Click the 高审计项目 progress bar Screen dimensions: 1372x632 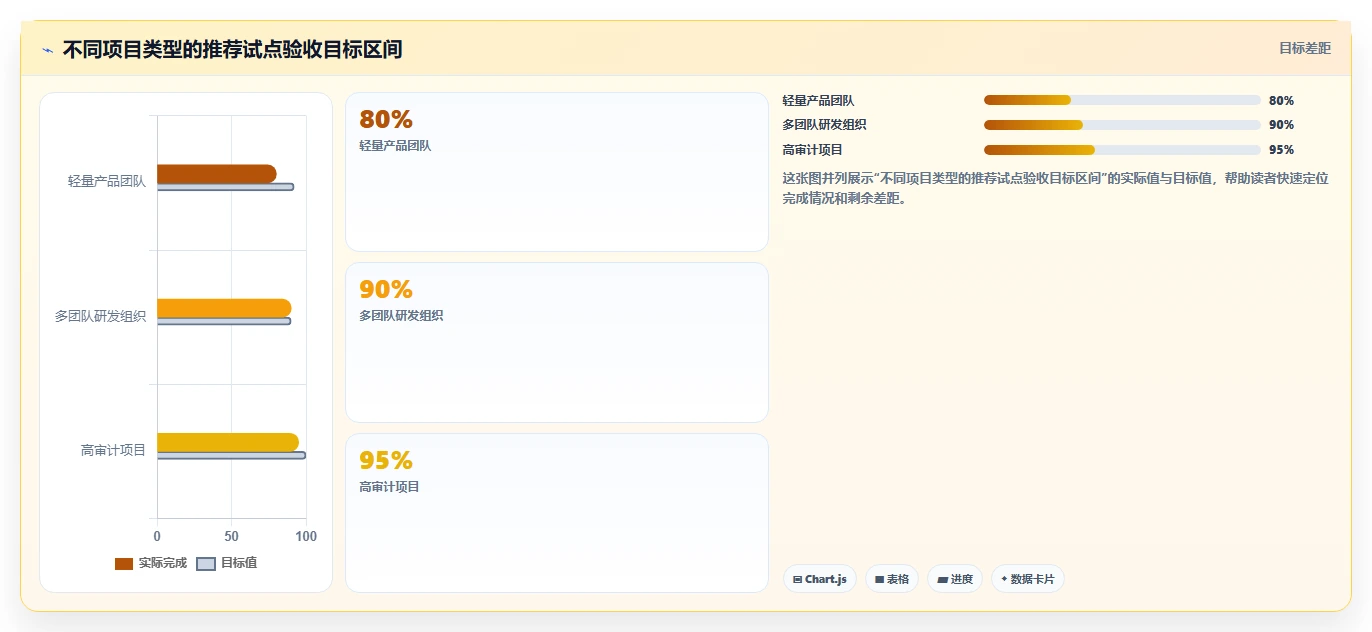[x=1122, y=150]
